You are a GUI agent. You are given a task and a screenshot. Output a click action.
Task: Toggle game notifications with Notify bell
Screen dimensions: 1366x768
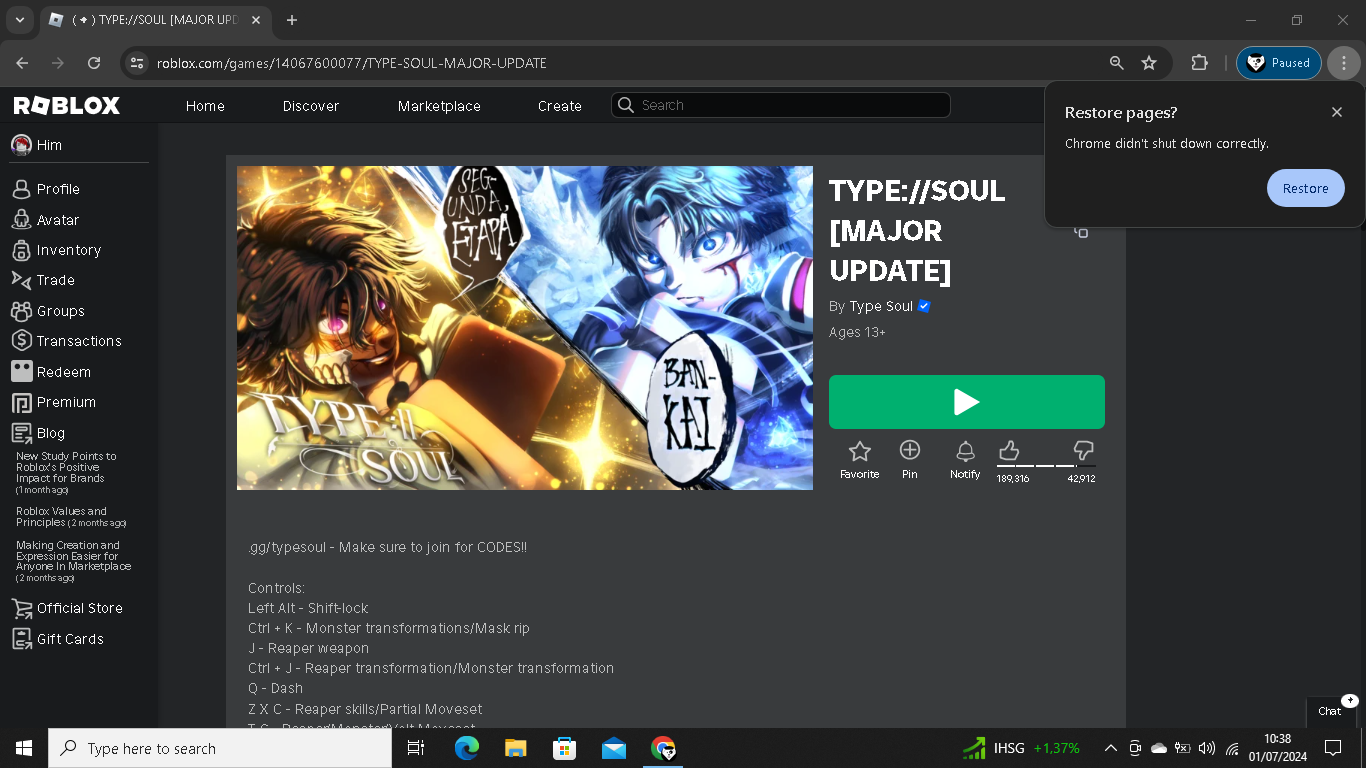tap(965, 460)
